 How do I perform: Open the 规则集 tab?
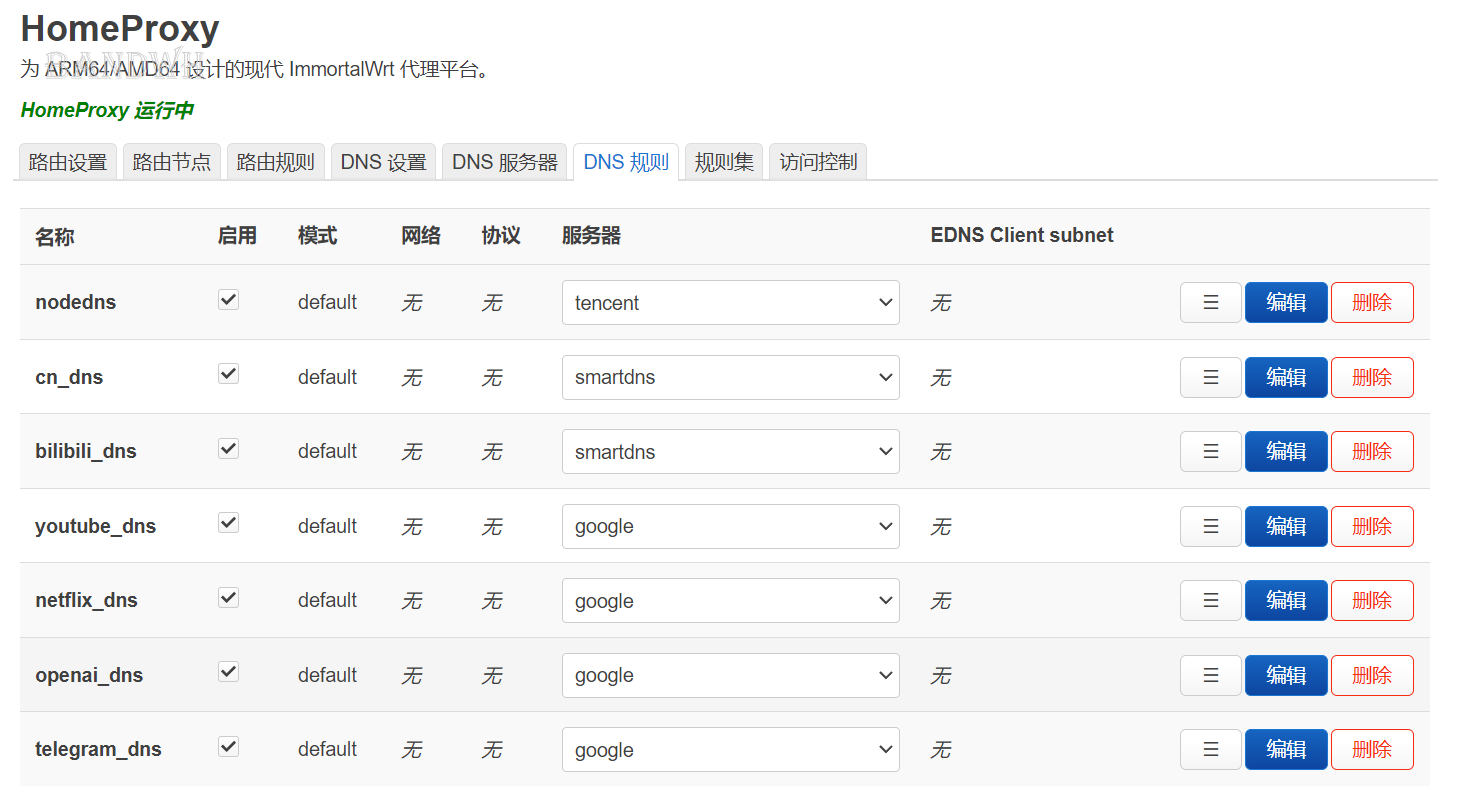tap(724, 162)
